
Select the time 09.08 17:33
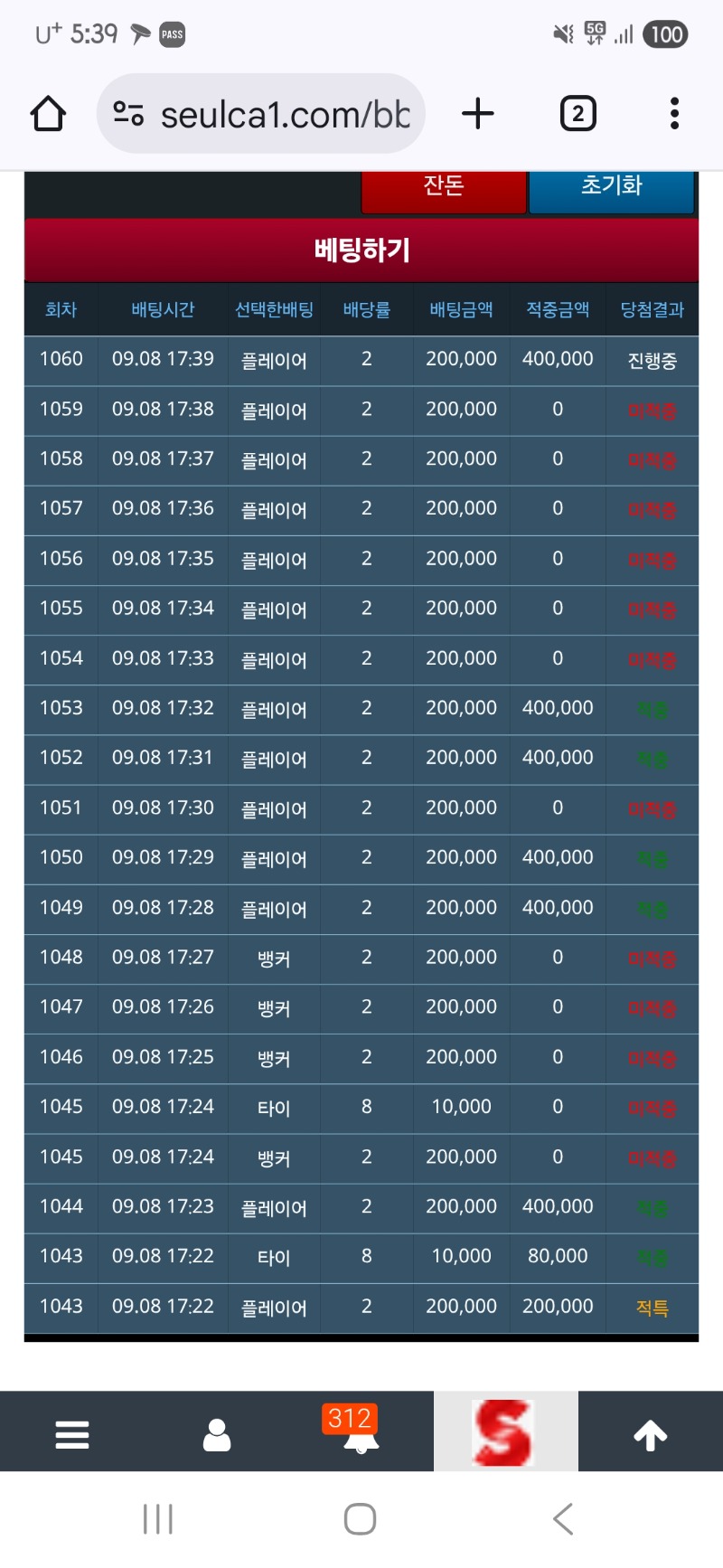coord(163,658)
